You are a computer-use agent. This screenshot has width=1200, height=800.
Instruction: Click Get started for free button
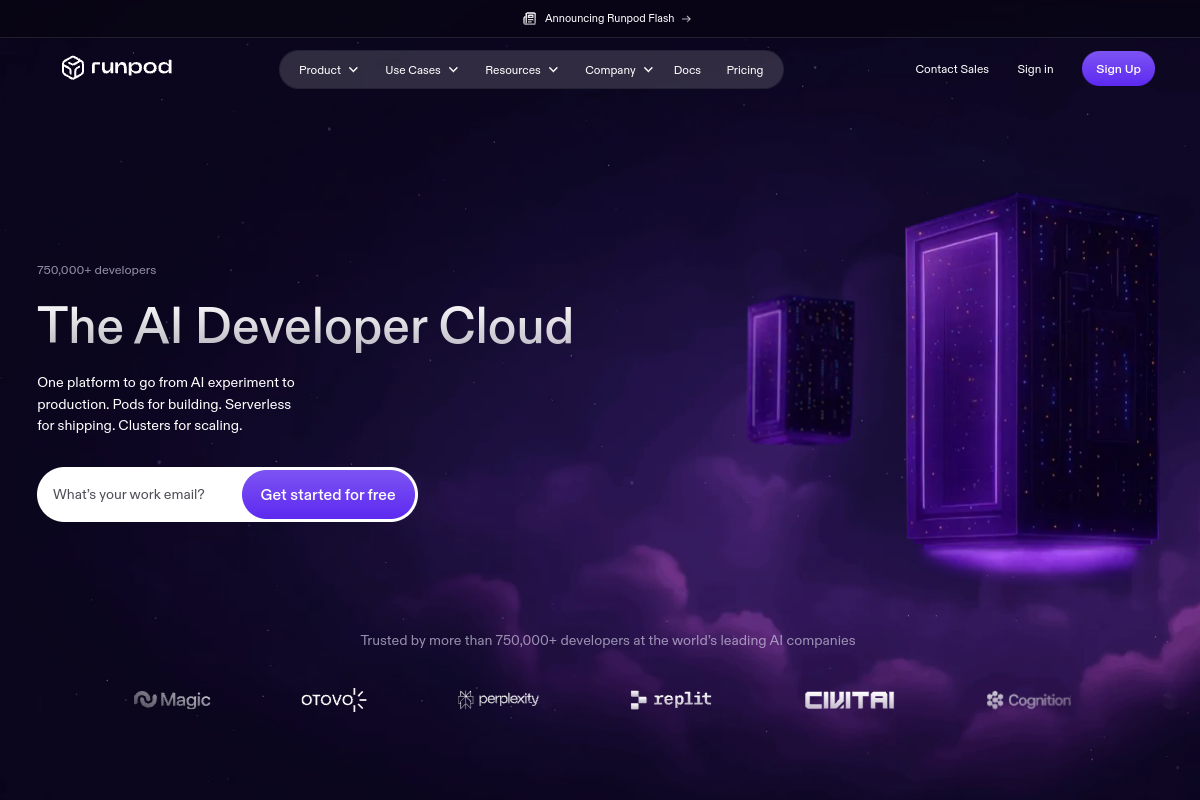point(328,495)
